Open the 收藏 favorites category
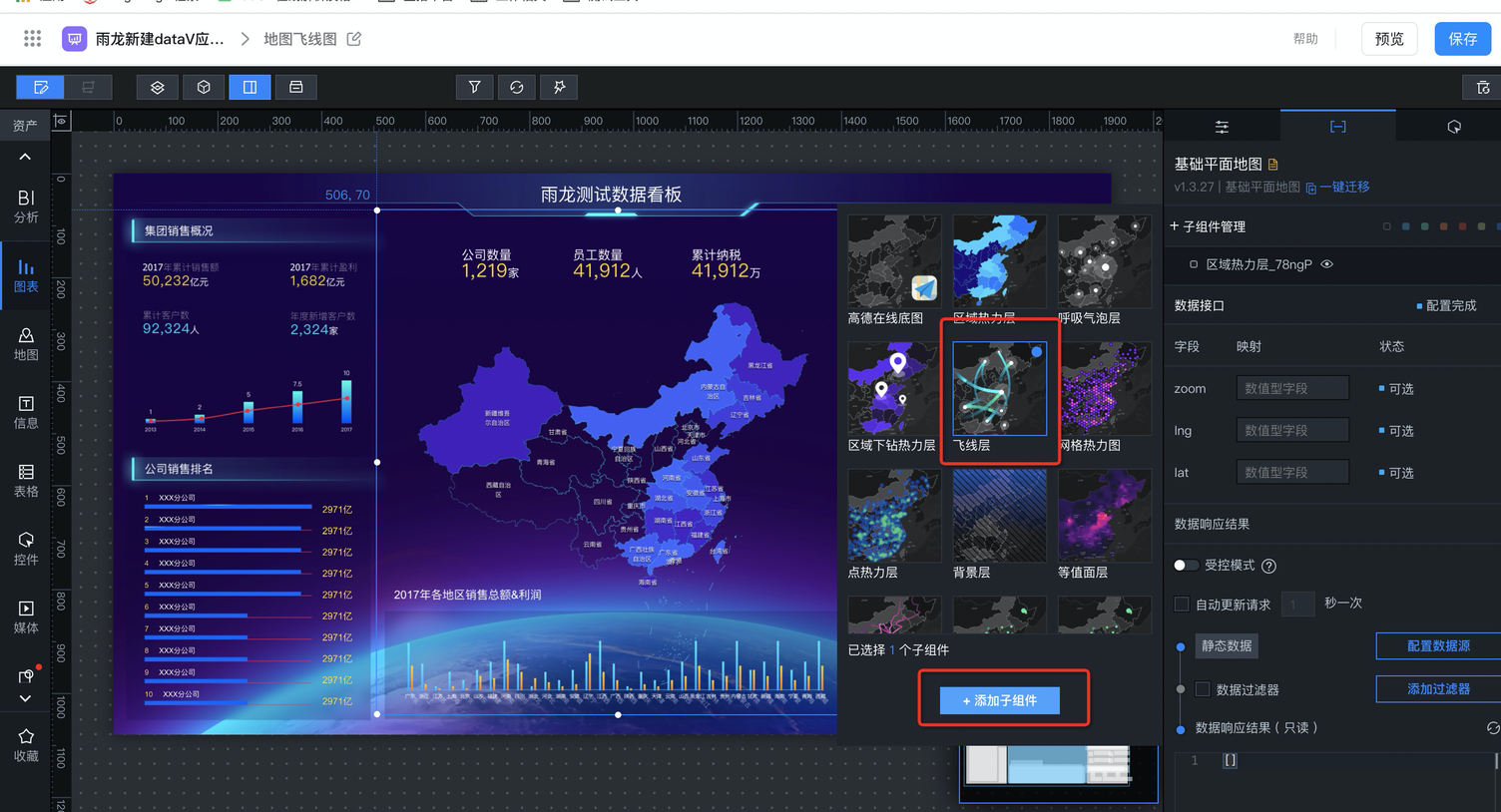Screen dimensions: 1501x812 click(26, 745)
